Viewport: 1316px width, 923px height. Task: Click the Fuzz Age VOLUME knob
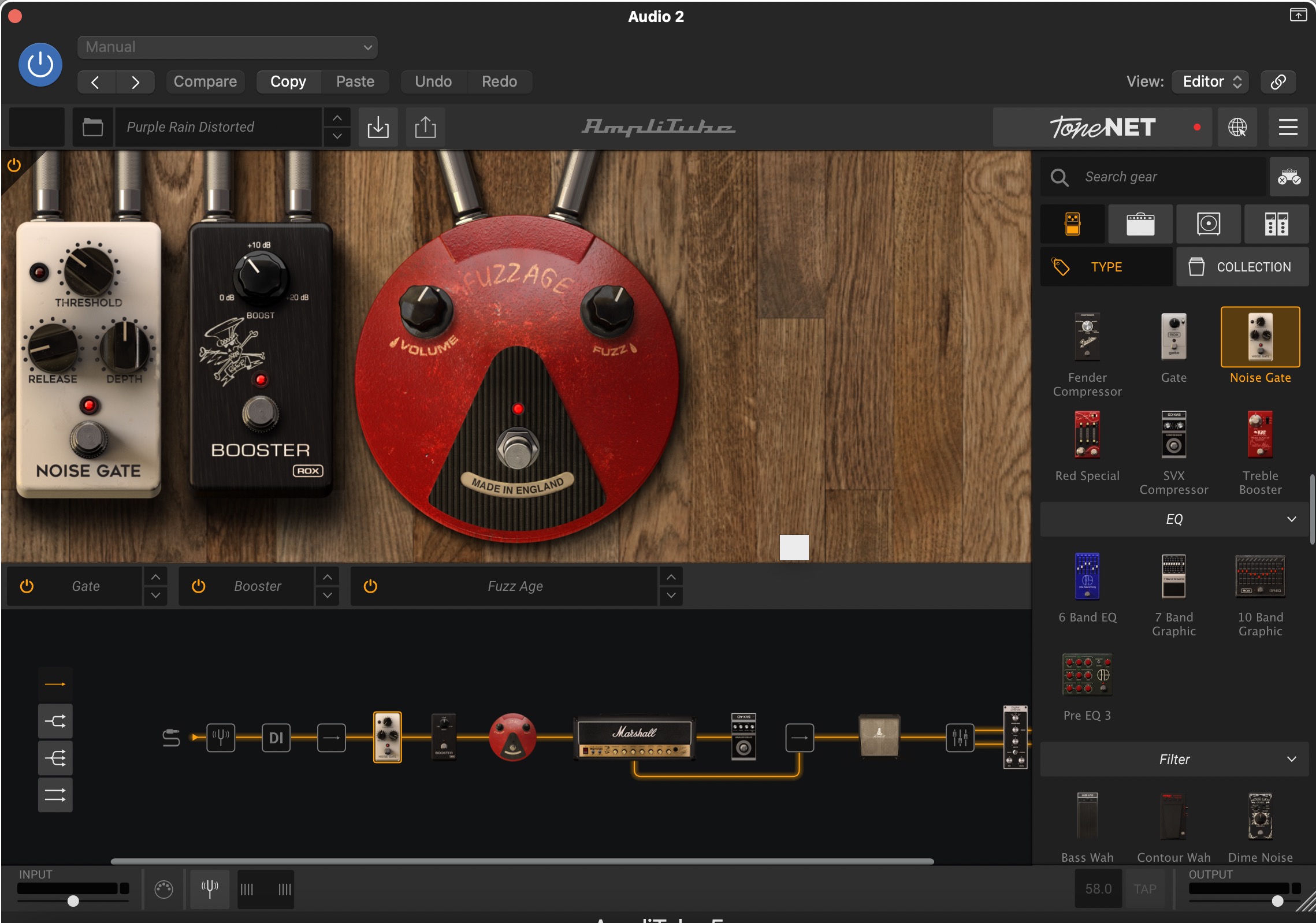426,311
